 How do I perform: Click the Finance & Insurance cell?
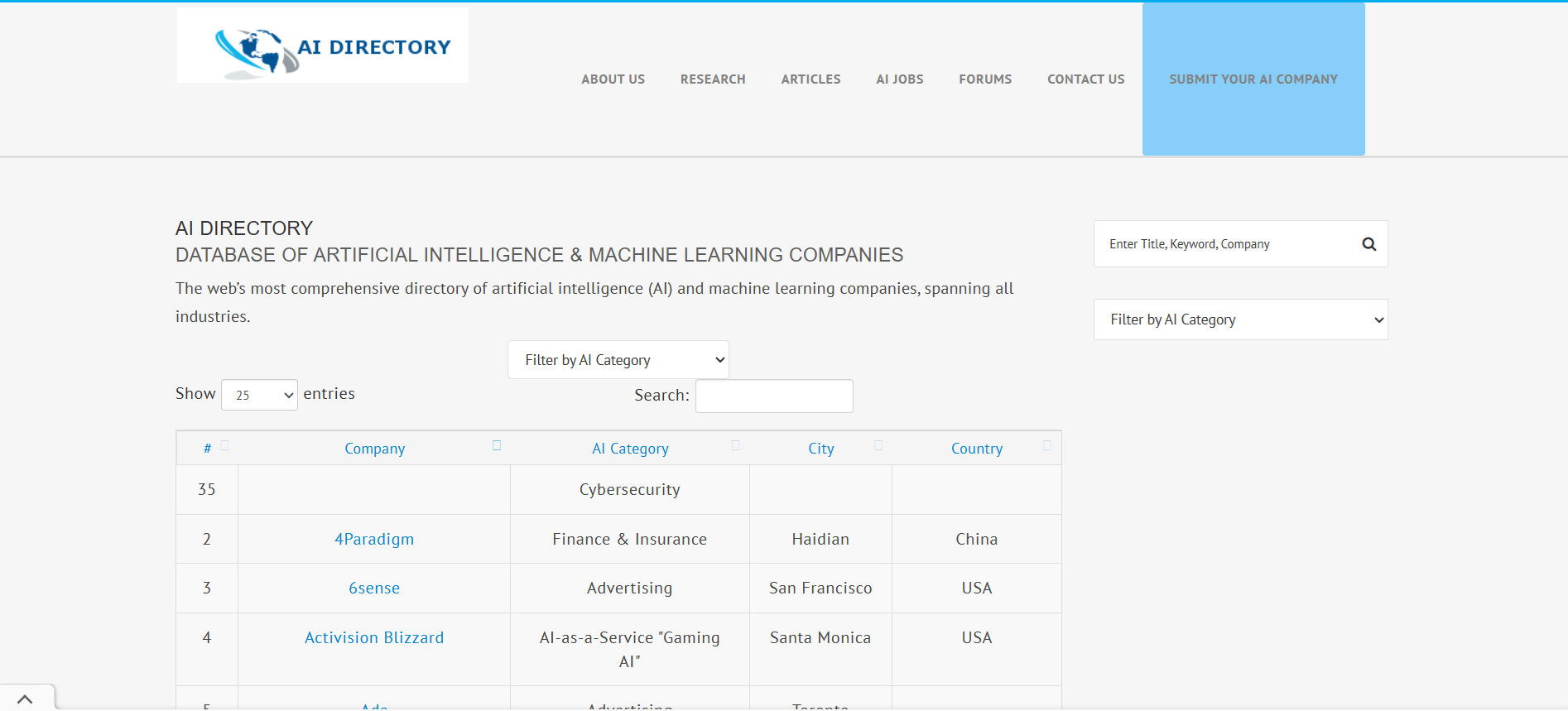point(630,539)
